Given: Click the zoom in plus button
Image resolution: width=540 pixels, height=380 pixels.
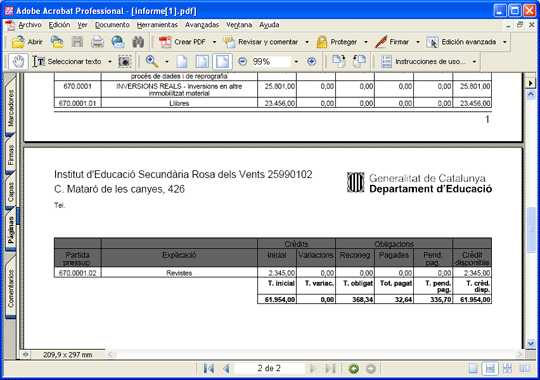Looking at the screenshot, I should click(x=312, y=62).
